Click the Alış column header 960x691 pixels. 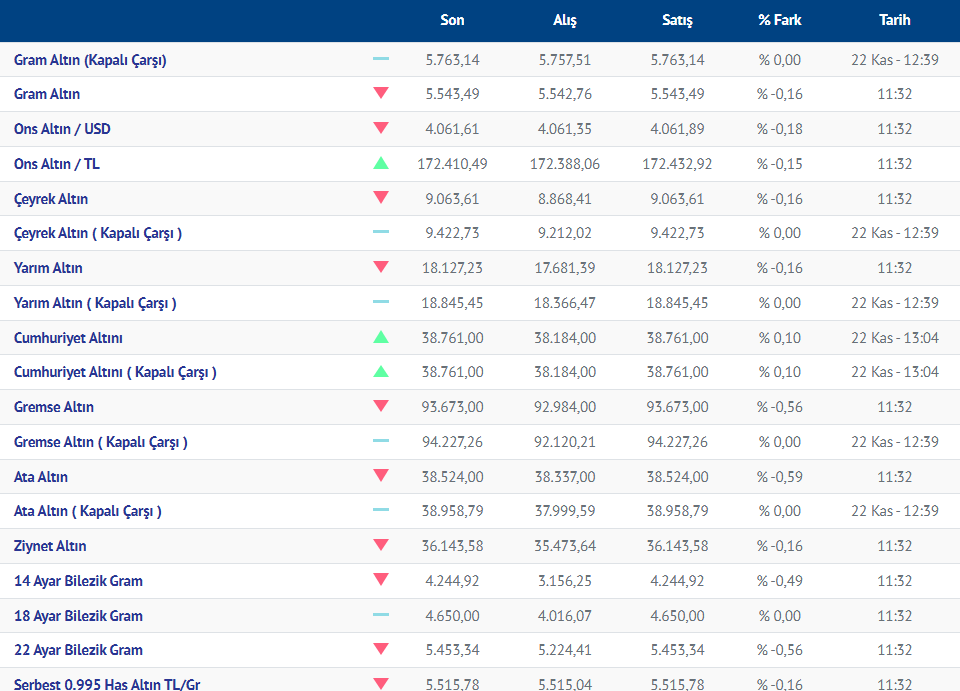(x=565, y=20)
